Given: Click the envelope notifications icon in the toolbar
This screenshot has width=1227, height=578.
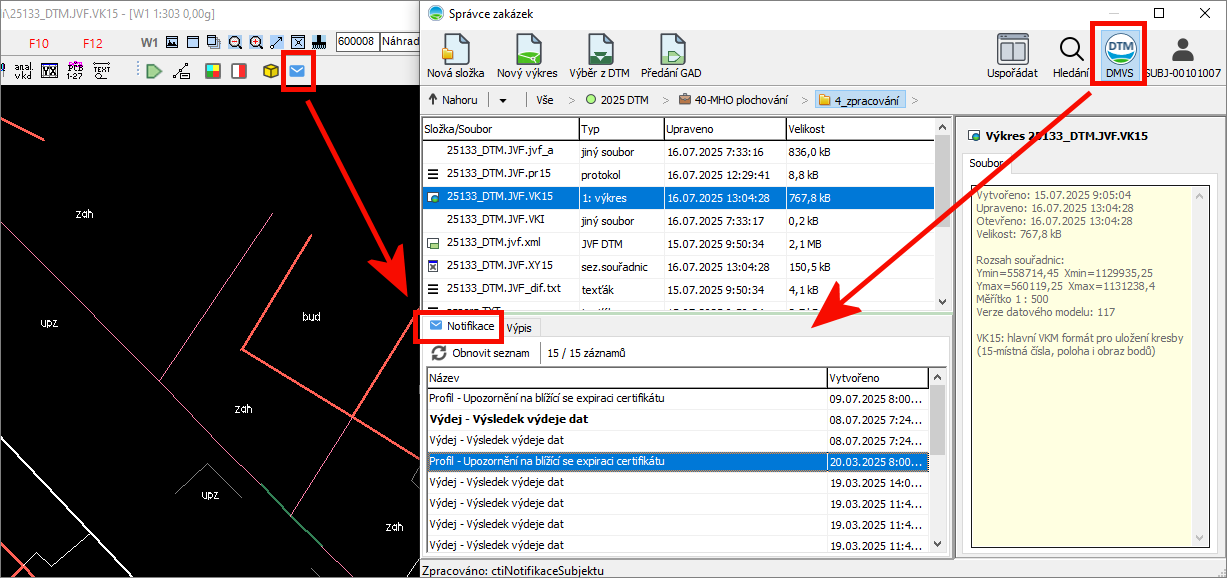Looking at the screenshot, I should [x=297, y=71].
